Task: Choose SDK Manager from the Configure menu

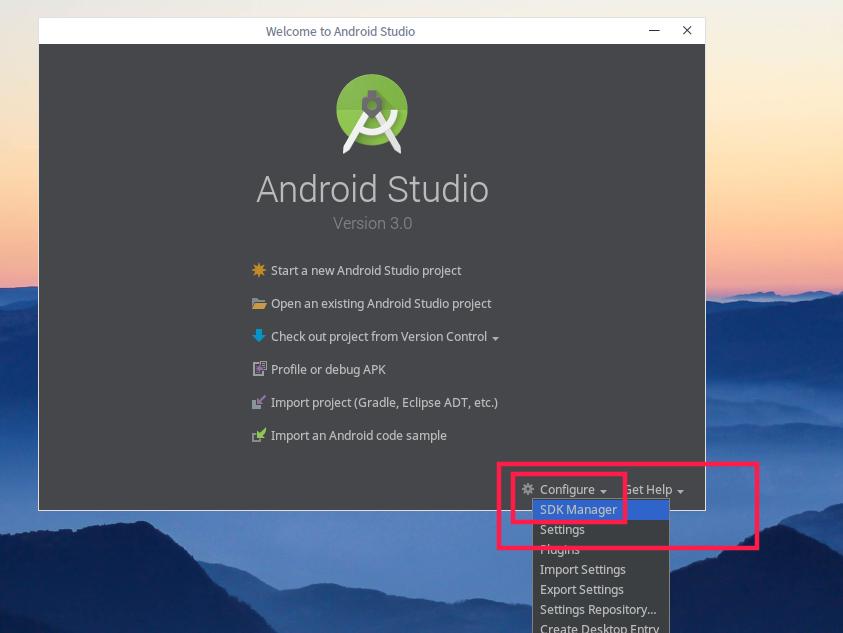Action: pos(601,510)
